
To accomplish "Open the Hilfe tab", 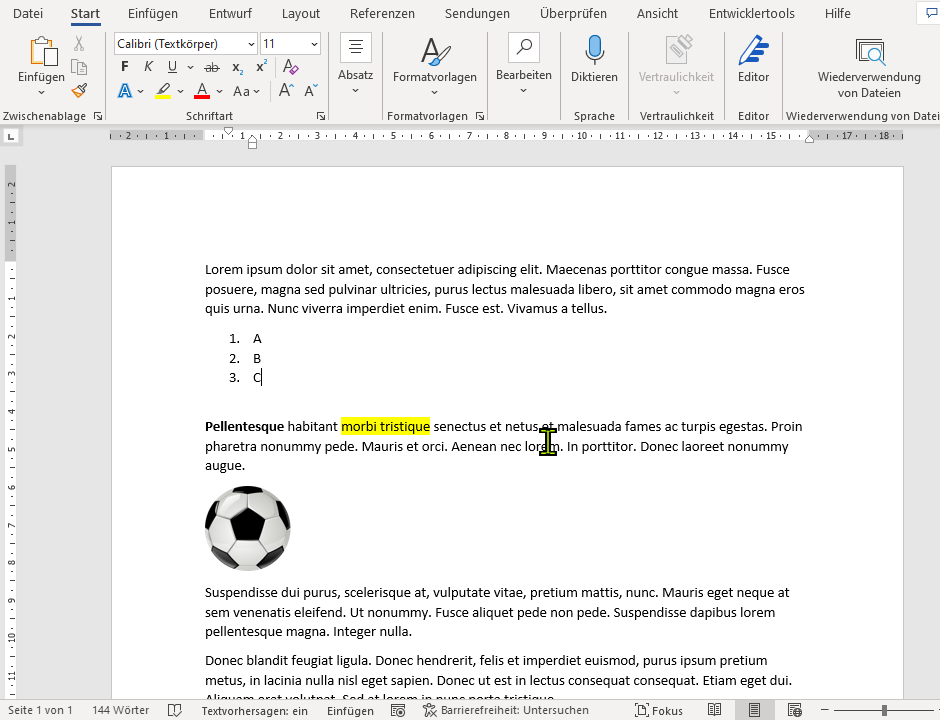I will coord(837,13).
